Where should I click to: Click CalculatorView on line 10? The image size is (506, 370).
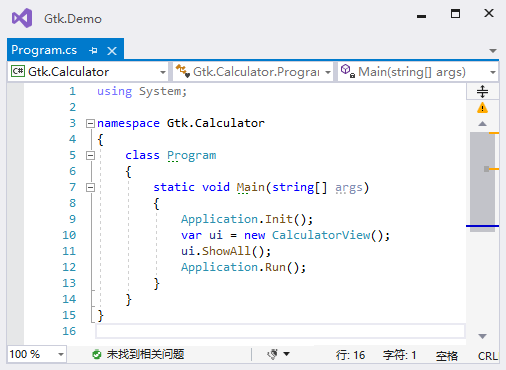[x=321, y=235]
